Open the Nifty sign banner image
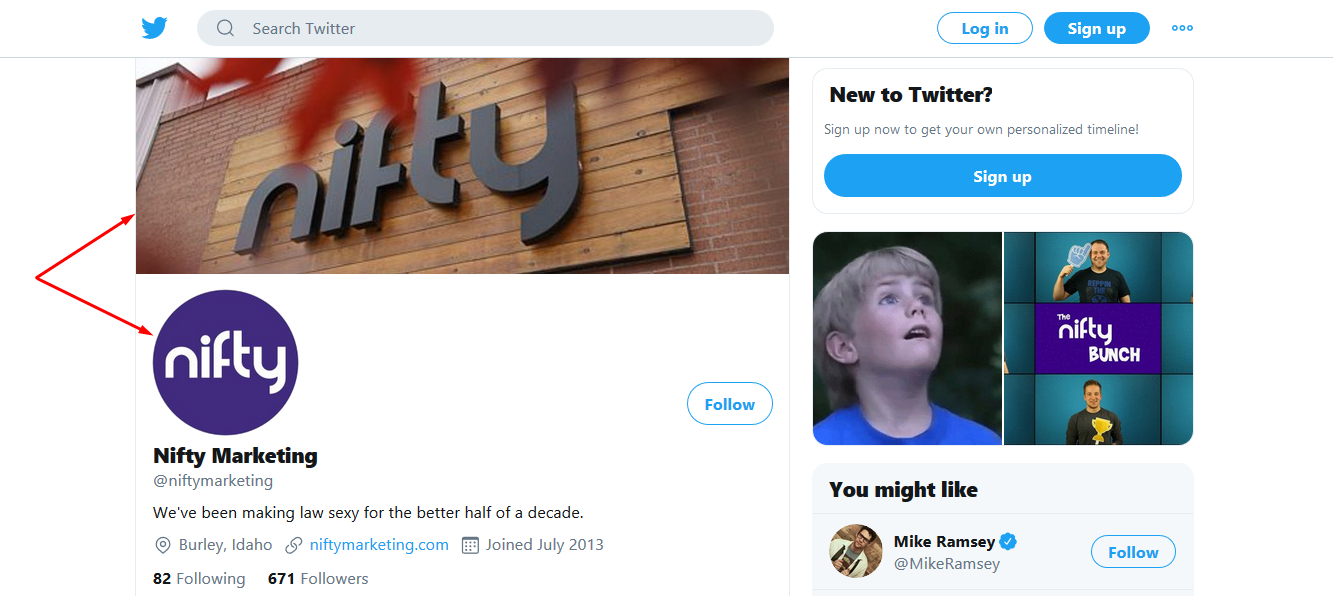1333x596 pixels. [x=462, y=165]
